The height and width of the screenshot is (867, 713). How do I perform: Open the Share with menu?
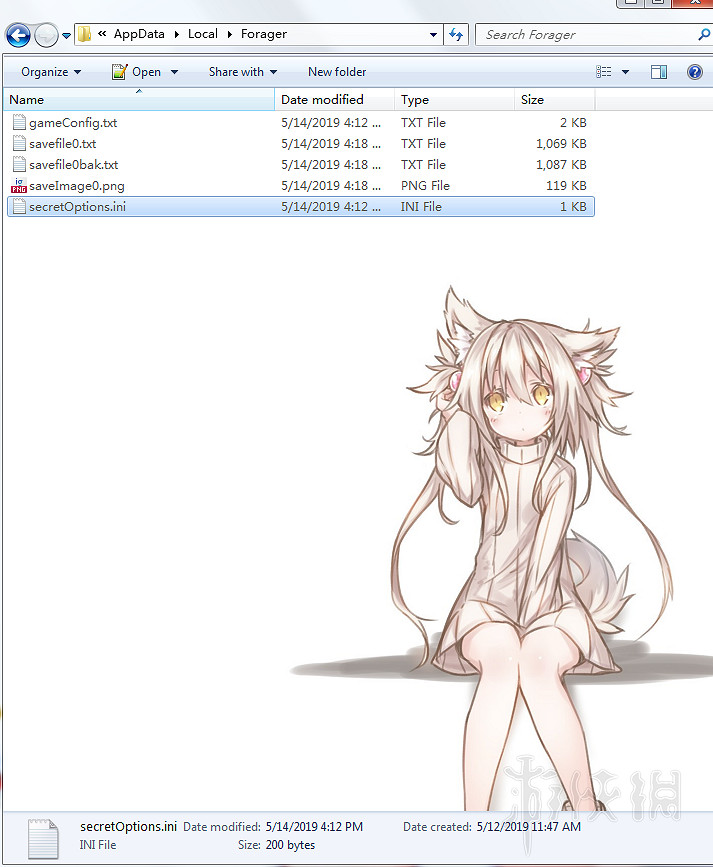[242, 72]
